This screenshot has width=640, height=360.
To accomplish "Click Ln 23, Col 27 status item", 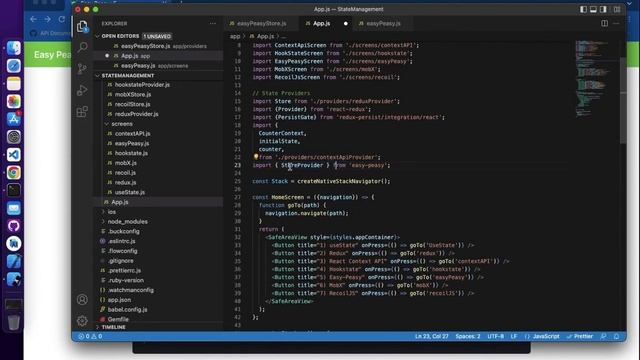I will (x=431, y=336).
